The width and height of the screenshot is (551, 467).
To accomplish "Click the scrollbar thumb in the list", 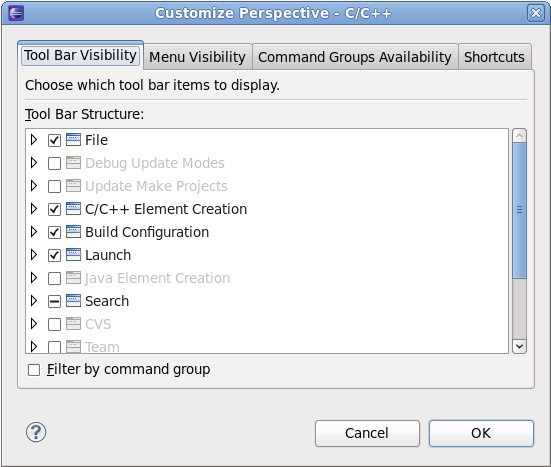I will coord(519,210).
